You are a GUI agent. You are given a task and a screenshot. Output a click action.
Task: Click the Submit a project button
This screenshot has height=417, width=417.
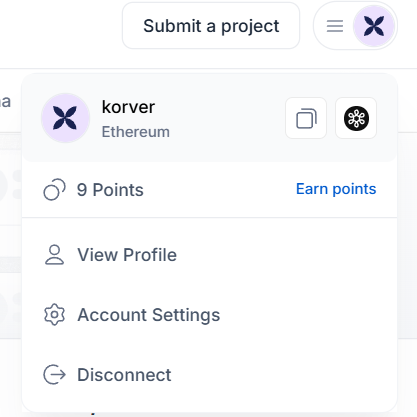coord(211,26)
